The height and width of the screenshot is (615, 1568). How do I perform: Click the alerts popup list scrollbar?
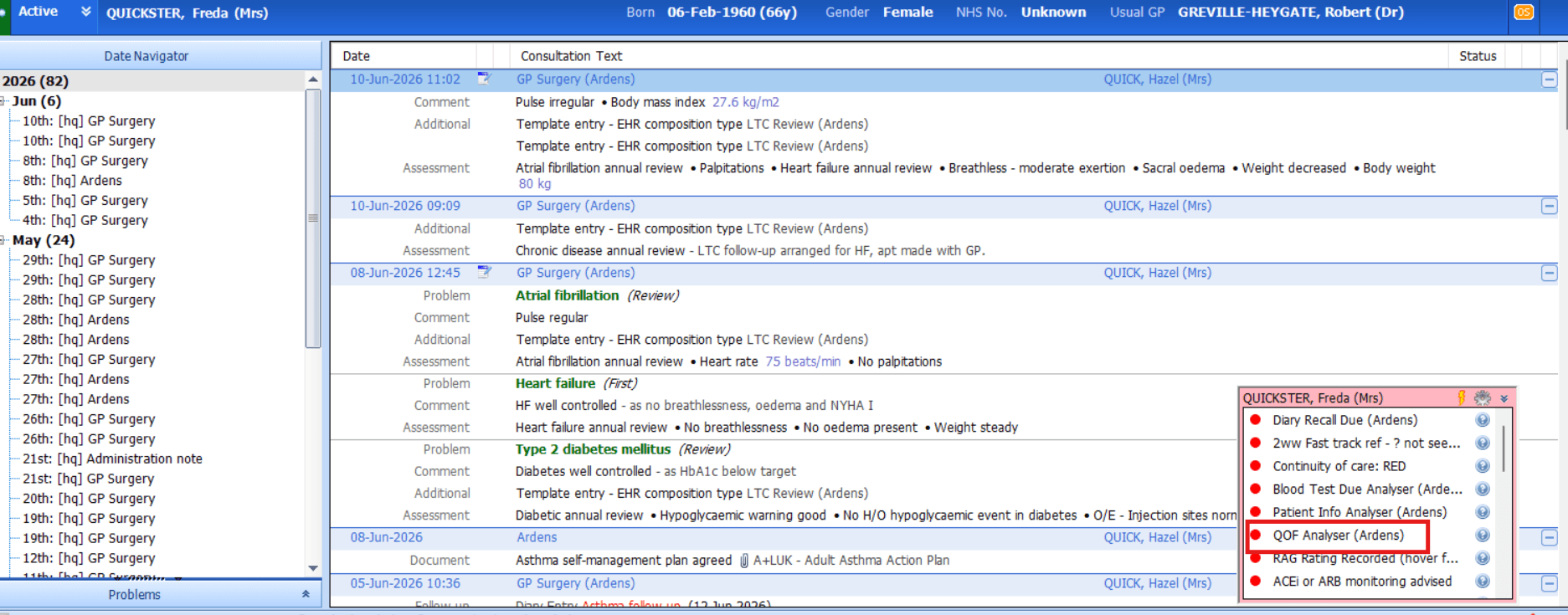tap(1504, 448)
